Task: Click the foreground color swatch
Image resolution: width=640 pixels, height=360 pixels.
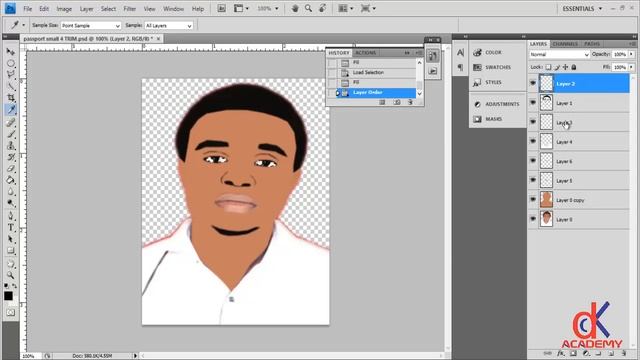Action: coord(8,296)
